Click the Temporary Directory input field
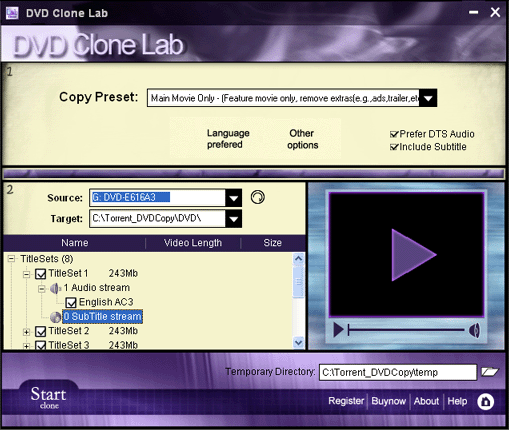The image size is (509, 430). [x=398, y=372]
